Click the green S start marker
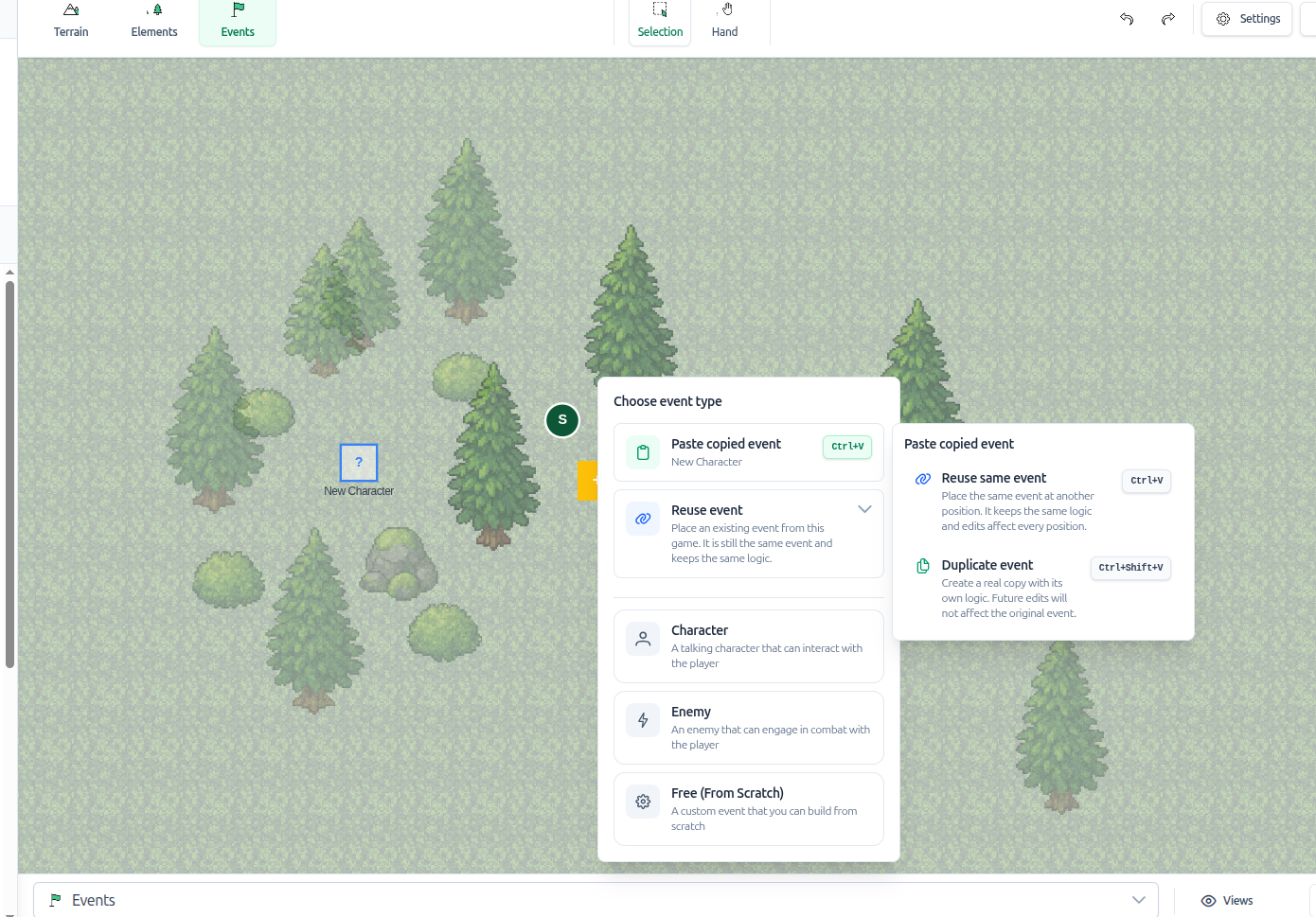1316x917 pixels. [562, 420]
